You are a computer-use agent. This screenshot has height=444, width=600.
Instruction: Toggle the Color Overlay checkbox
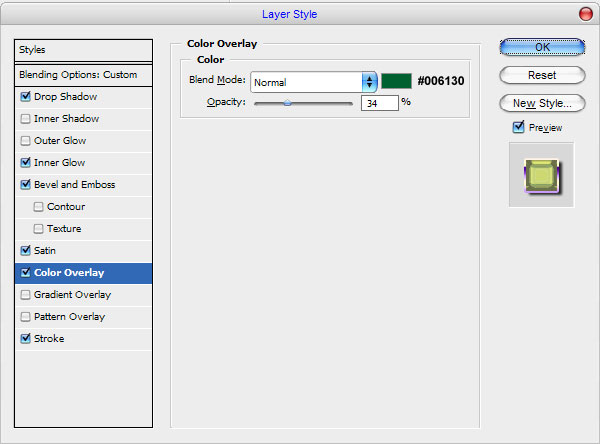(25, 273)
